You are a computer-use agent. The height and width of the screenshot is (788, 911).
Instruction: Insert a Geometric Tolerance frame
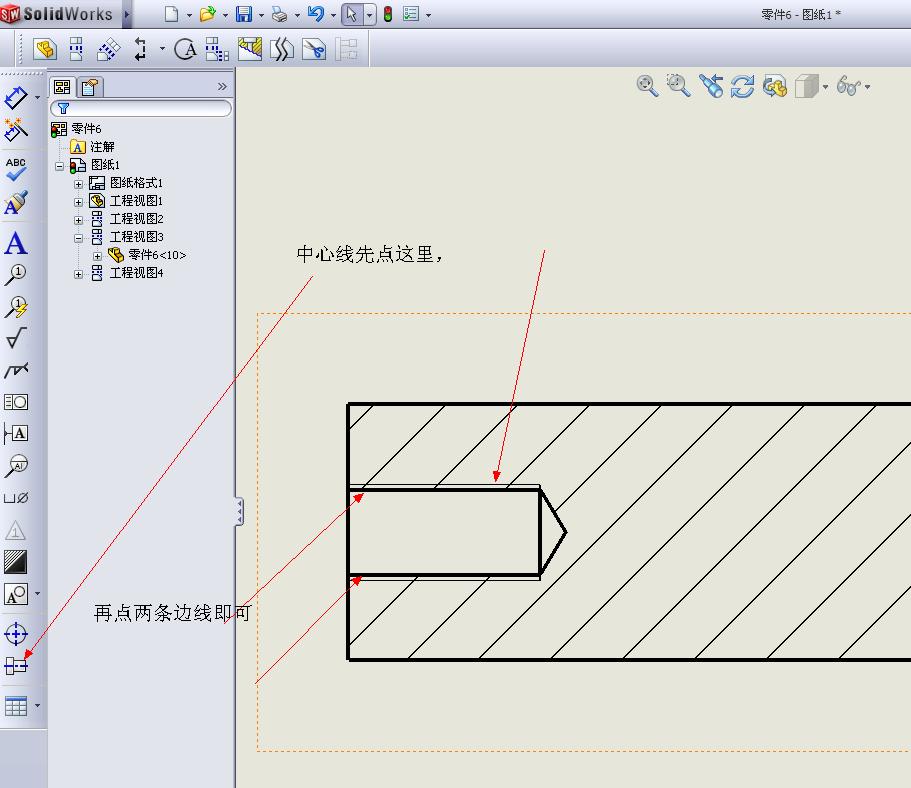16,402
